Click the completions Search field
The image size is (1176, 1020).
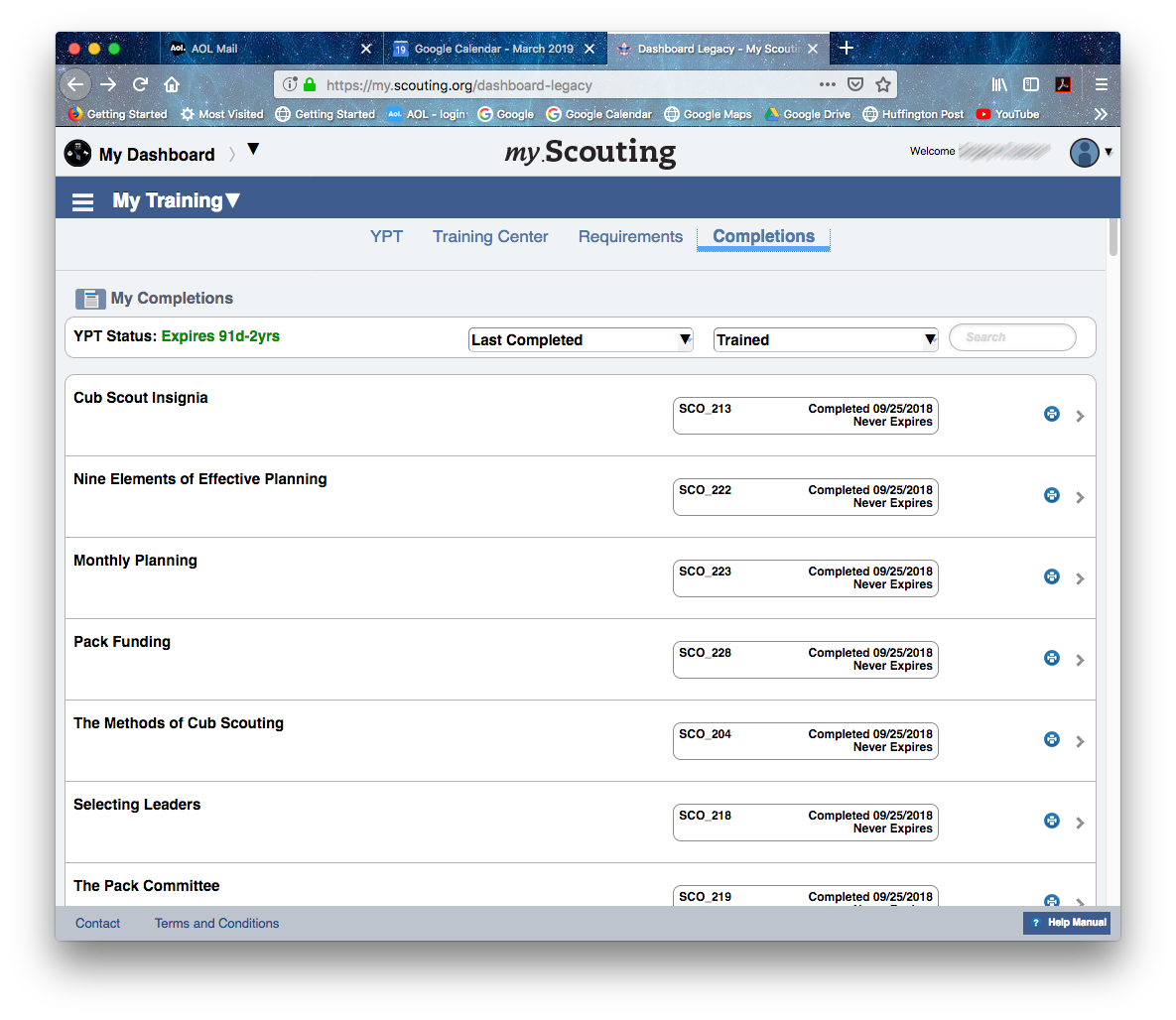click(x=1012, y=337)
